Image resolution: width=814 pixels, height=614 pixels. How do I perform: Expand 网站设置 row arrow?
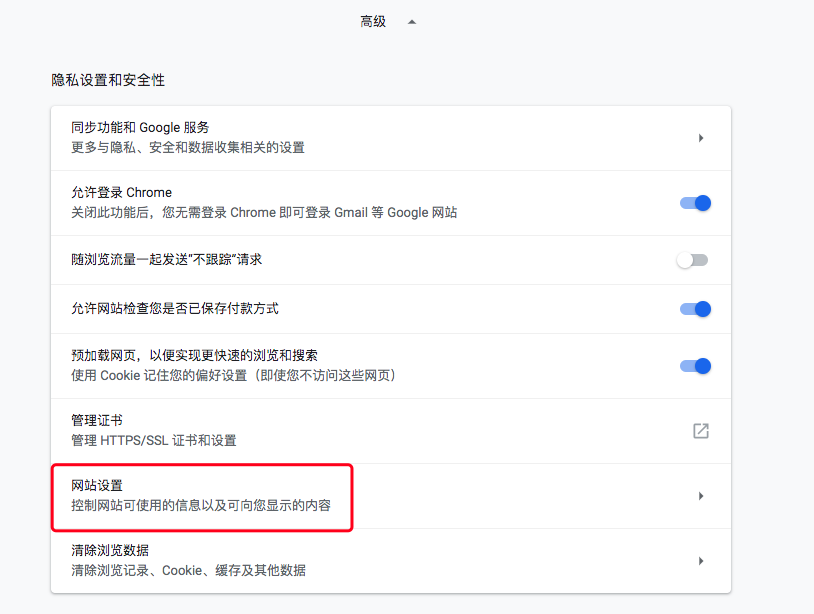701,496
